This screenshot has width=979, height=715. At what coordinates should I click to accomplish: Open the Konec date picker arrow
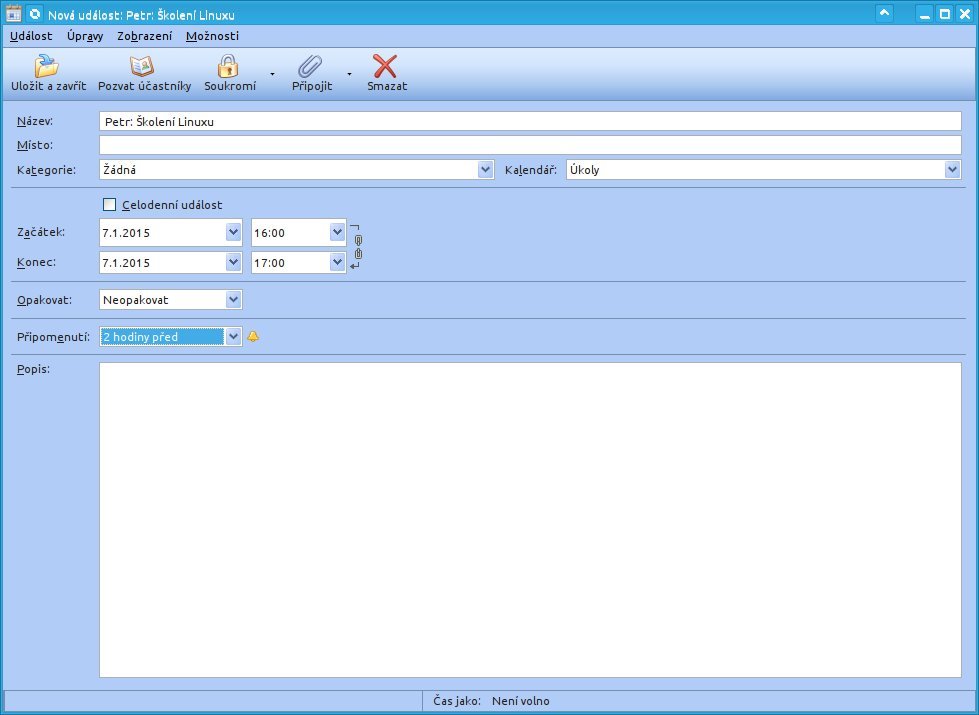pyautogui.click(x=233, y=262)
